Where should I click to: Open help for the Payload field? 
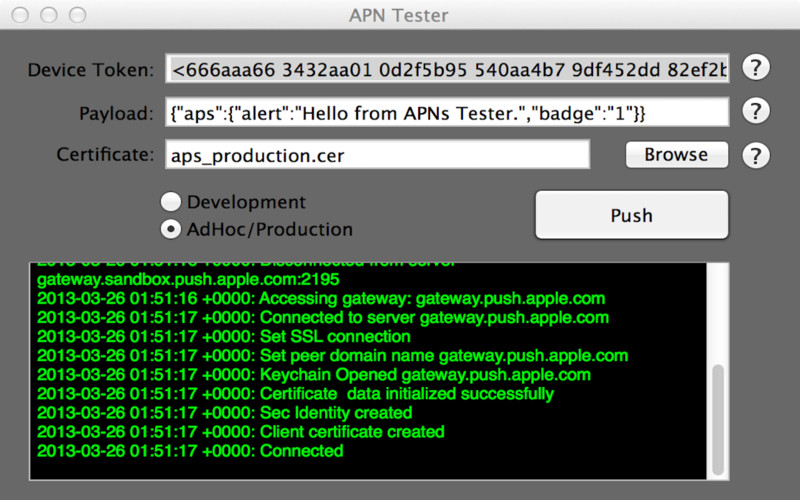(756, 111)
